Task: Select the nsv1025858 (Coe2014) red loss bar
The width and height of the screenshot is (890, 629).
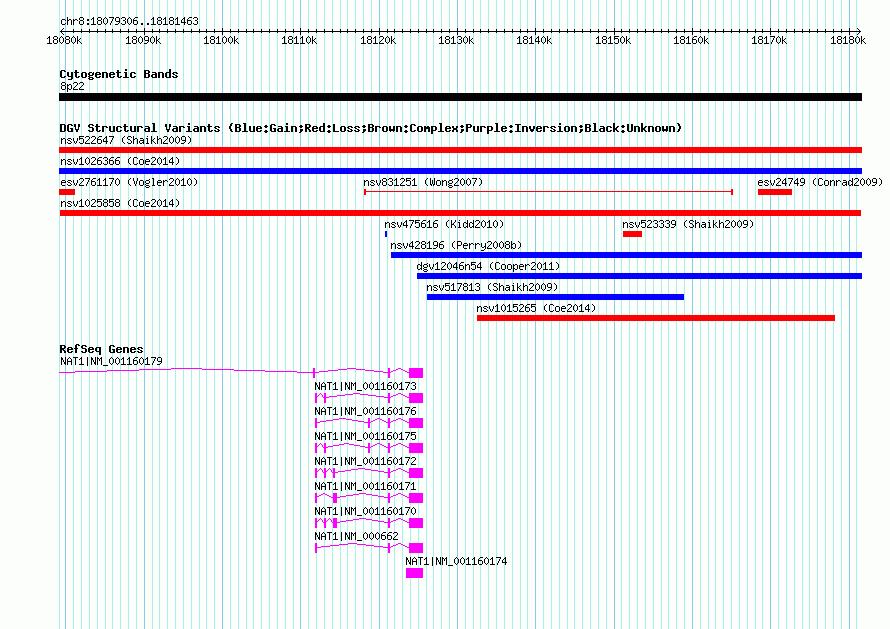Action: coord(460,213)
